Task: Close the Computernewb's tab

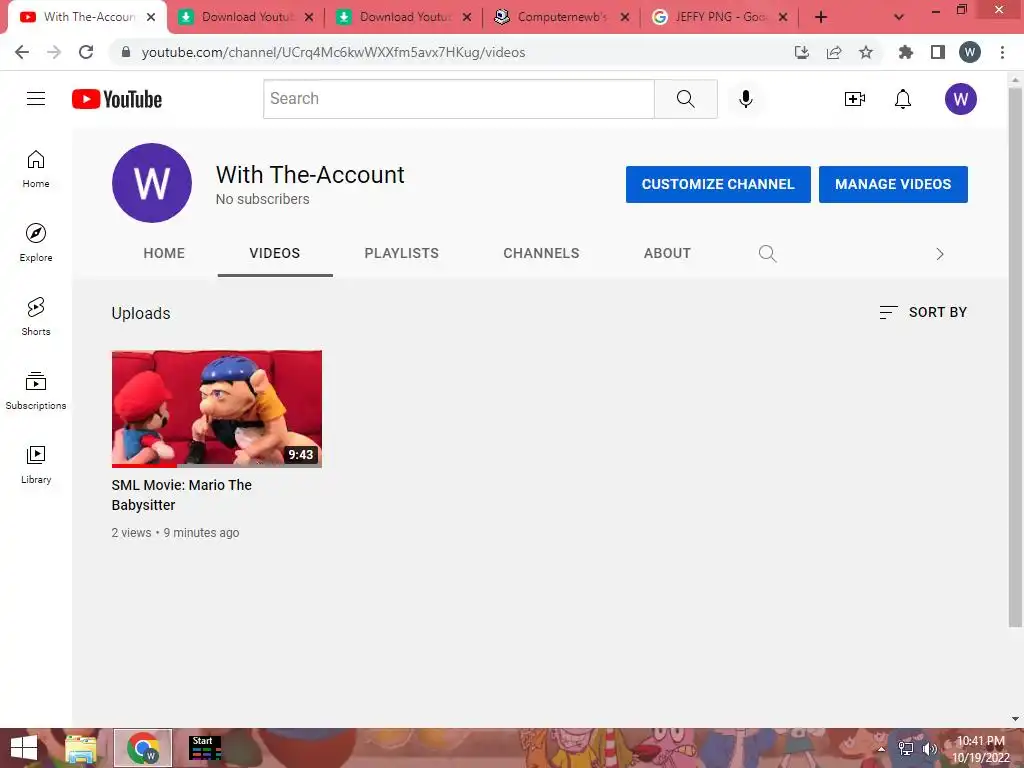Action: [625, 17]
